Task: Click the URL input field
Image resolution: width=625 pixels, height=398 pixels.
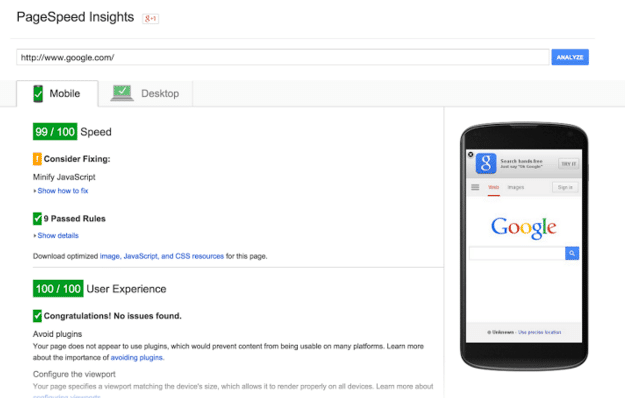Action: (x=283, y=57)
